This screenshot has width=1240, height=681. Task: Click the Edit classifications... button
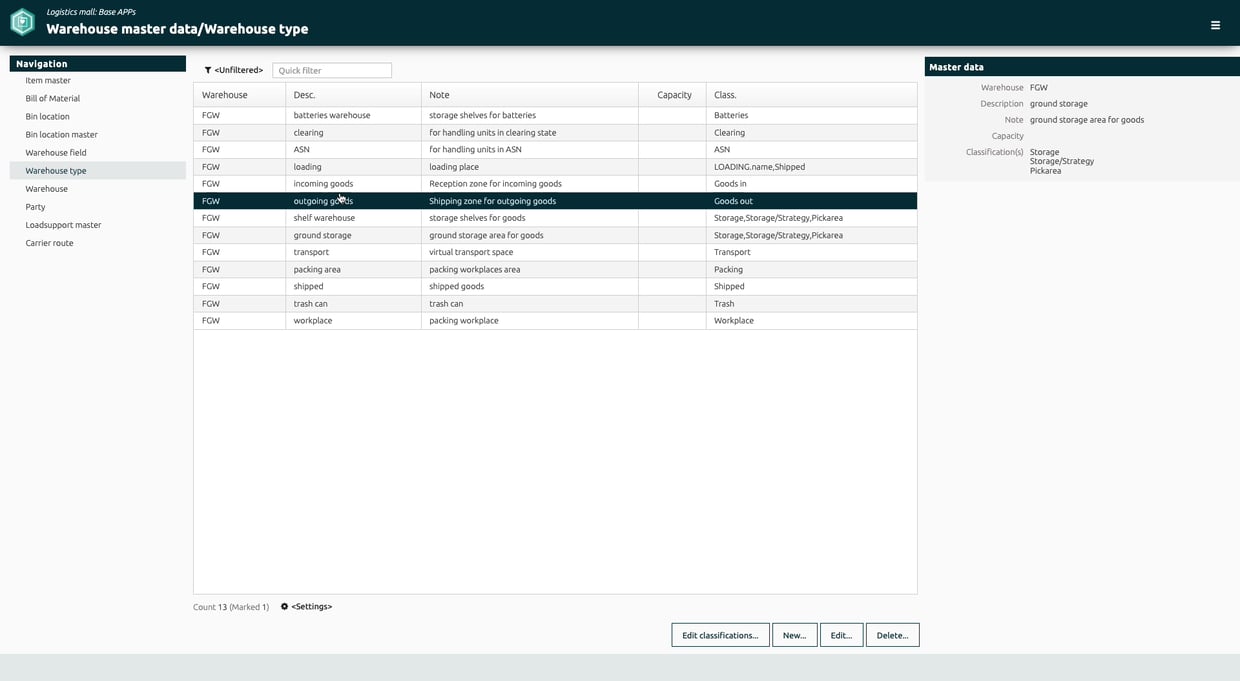pyautogui.click(x=720, y=635)
